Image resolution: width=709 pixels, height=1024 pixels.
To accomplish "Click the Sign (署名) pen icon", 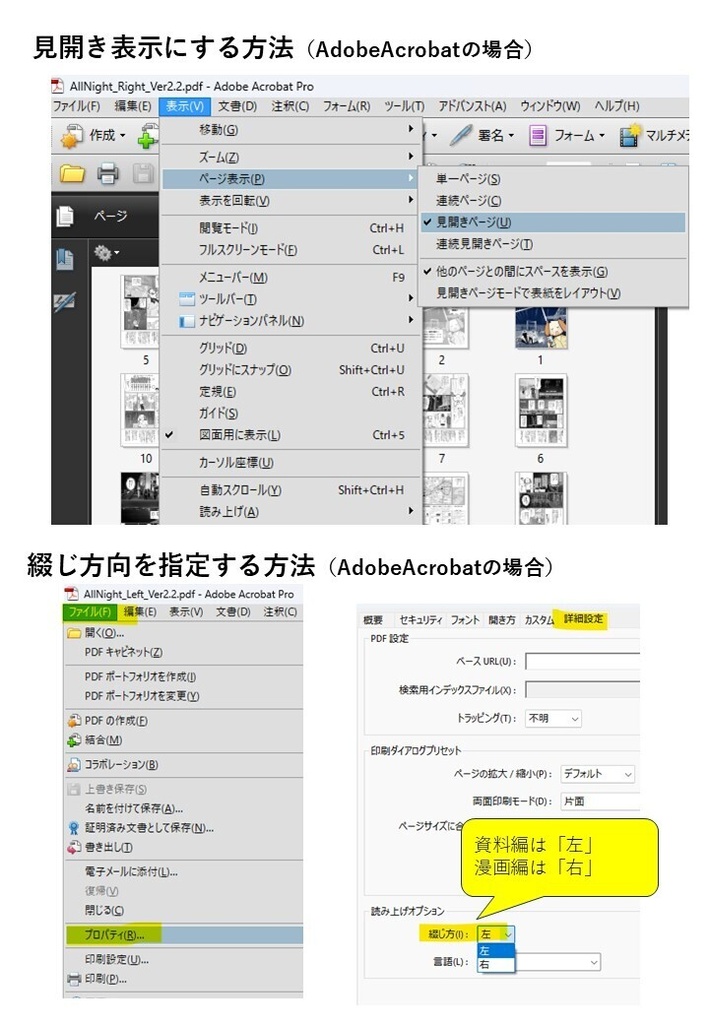I will [x=461, y=135].
